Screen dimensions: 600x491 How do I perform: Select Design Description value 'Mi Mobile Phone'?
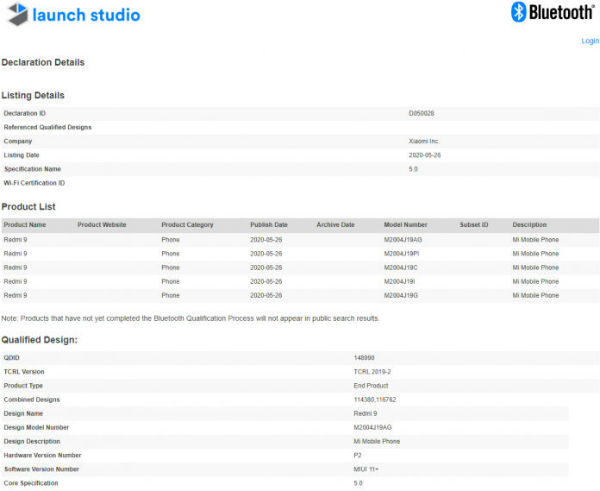pyautogui.click(x=377, y=441)
